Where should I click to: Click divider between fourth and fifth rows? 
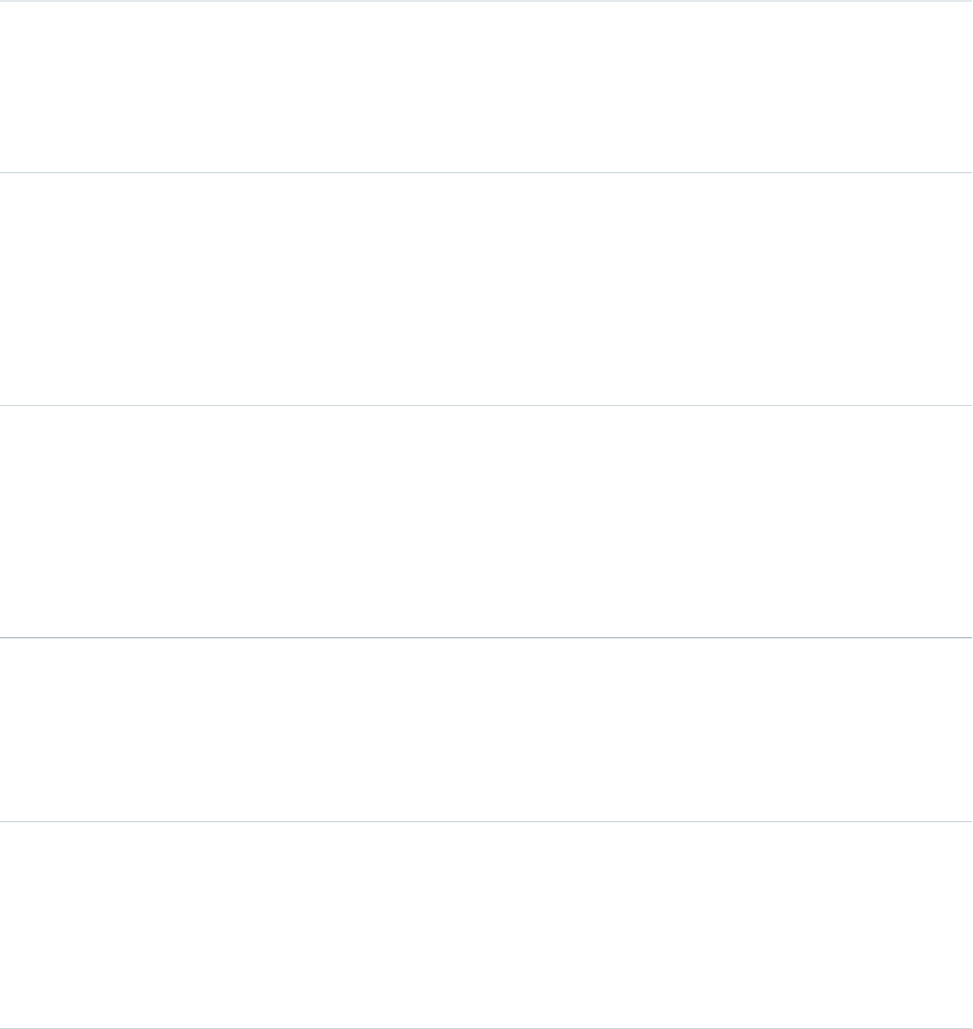pos(486,822)
